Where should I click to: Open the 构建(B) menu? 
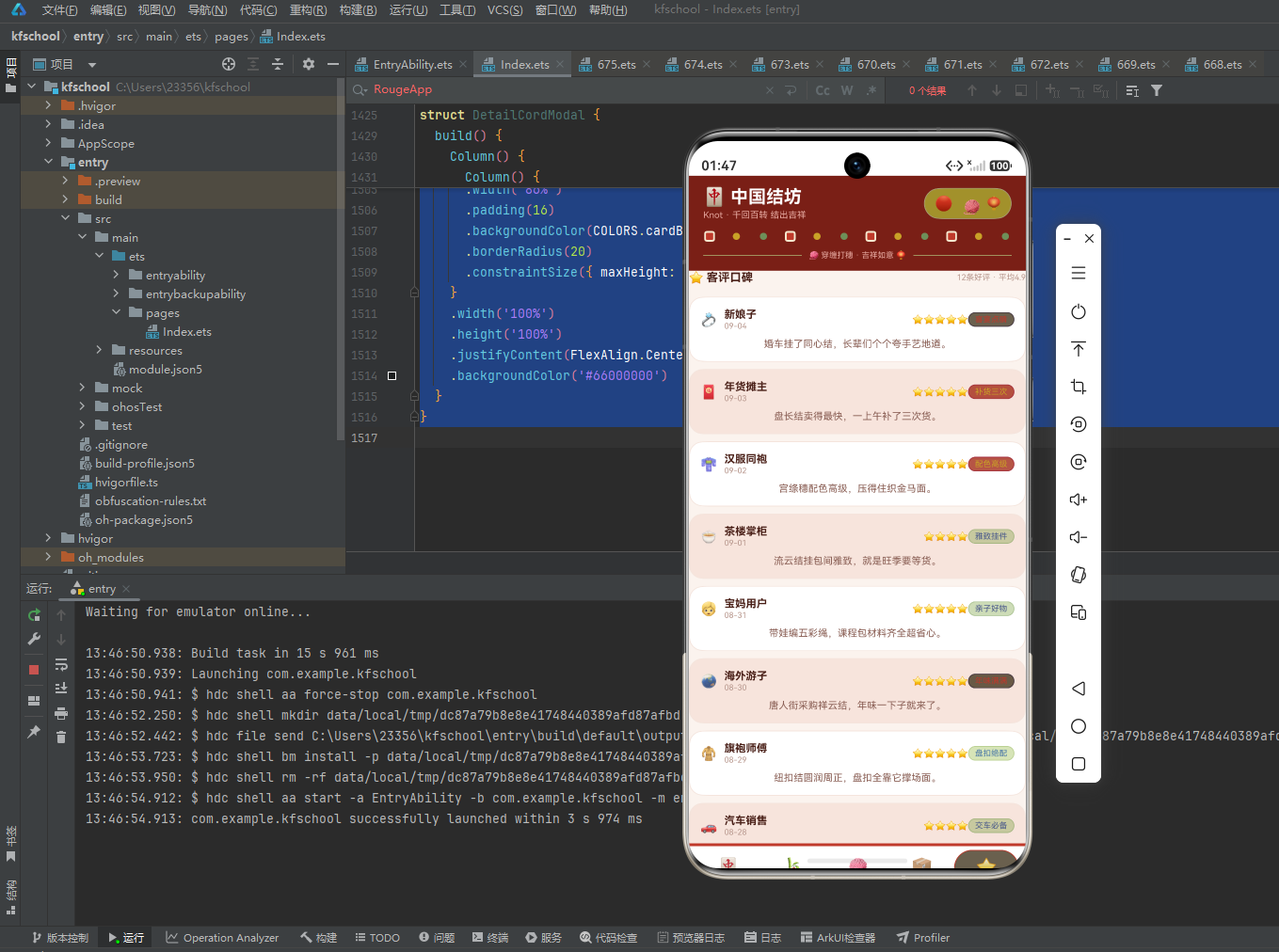(358, 9)
